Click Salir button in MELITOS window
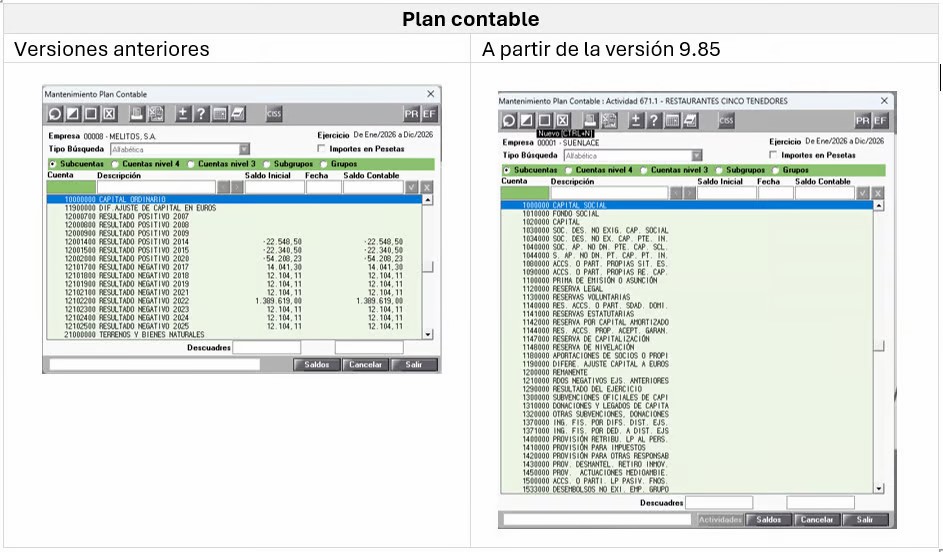 click(414, 364)
